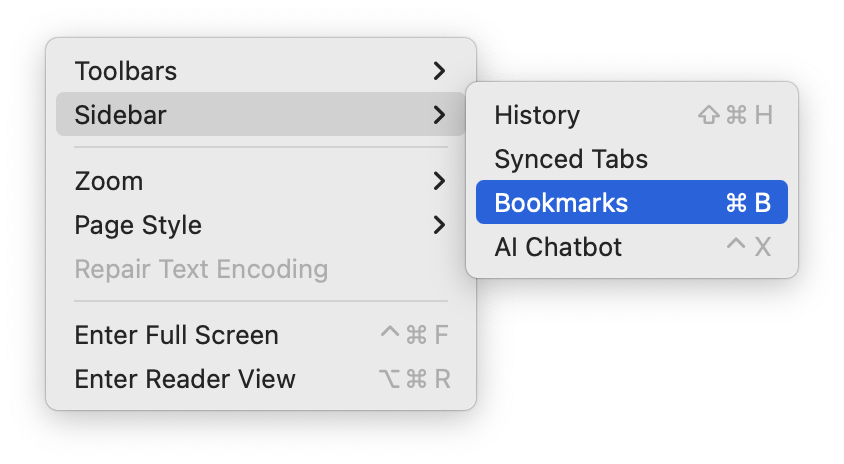The width and height of the screenshot is (844, 464).
Task: Open the Toolbars submenu
Action: pyautogui.click(x=261, y=71)
